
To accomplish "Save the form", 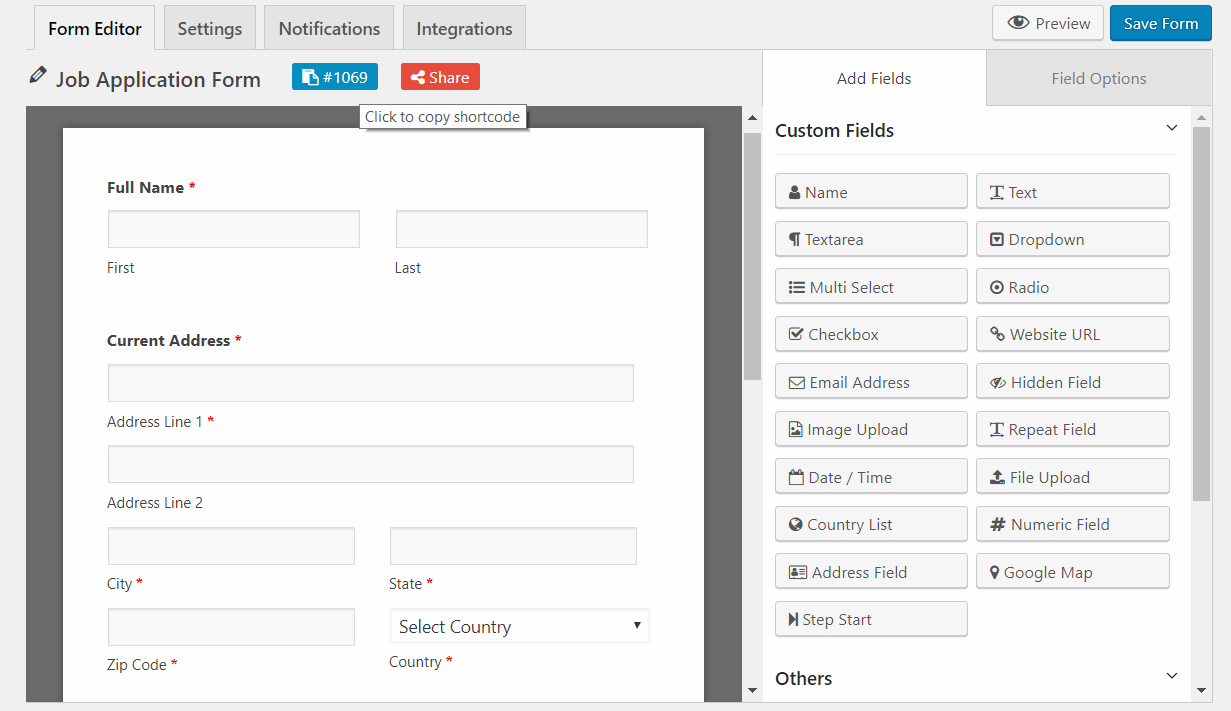I will point(1160,22).
